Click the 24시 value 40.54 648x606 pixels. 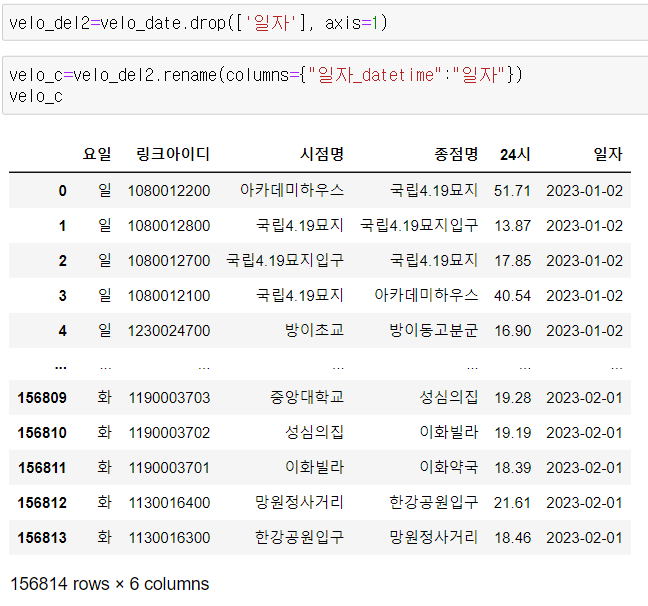point(512,296)
